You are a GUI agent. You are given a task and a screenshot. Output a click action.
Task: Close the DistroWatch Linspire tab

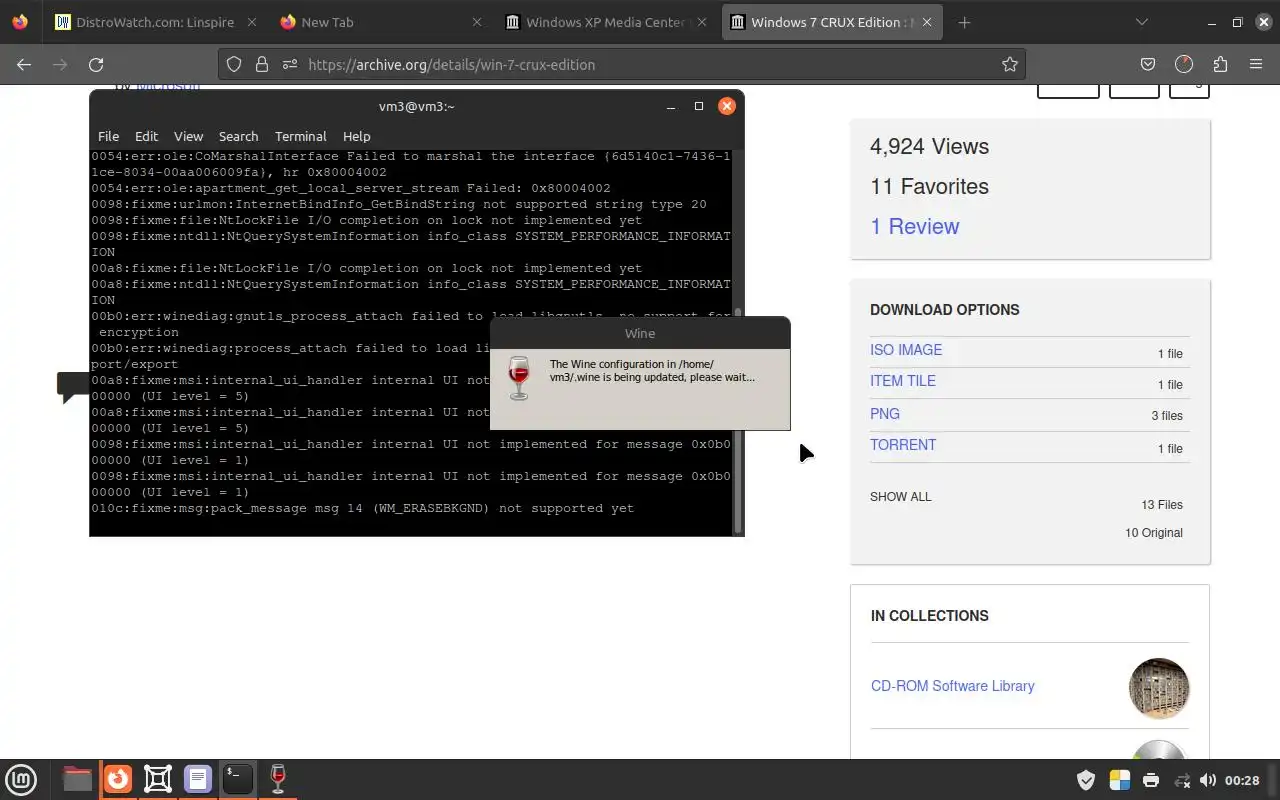(x=250, y=22)
